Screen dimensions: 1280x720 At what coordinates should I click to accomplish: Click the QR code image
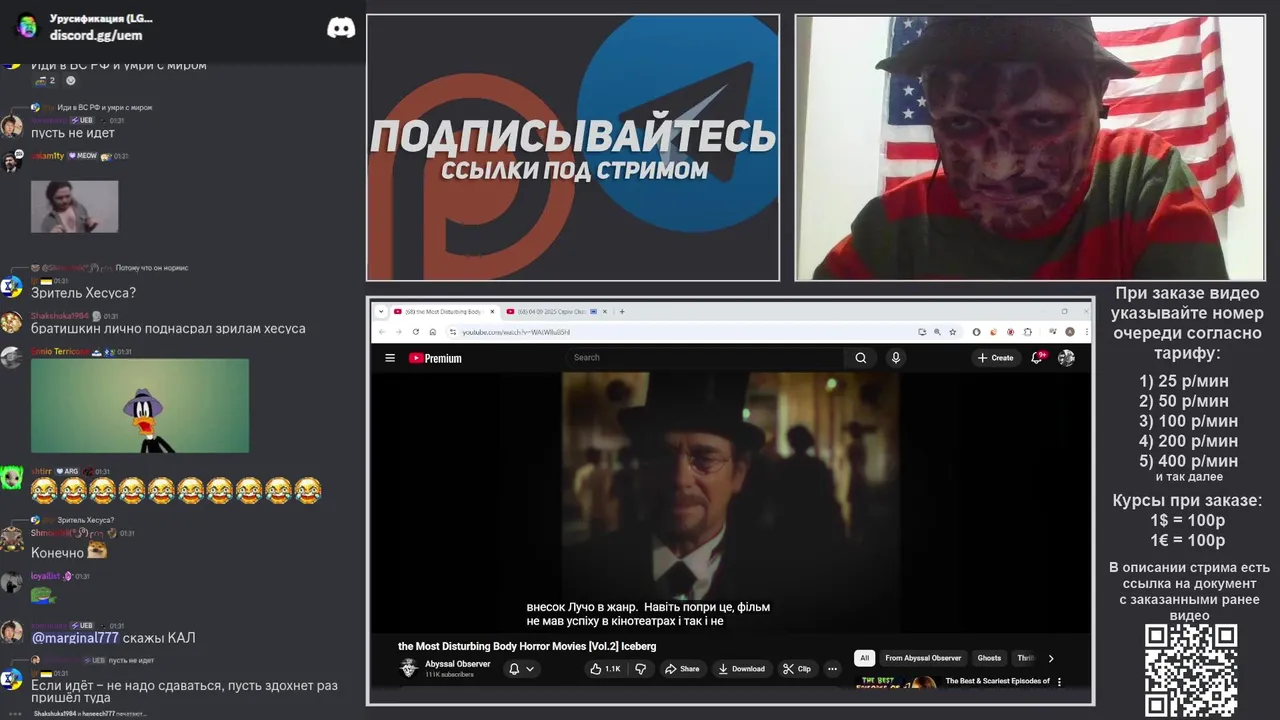(x=1191, y=671)
